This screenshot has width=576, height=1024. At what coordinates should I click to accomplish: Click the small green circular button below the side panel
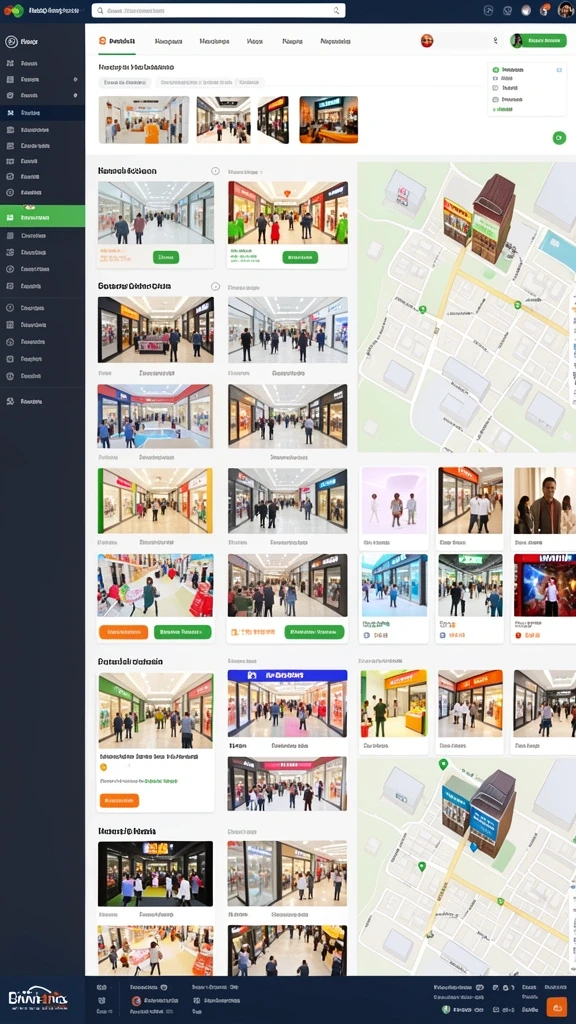point(559,137)
